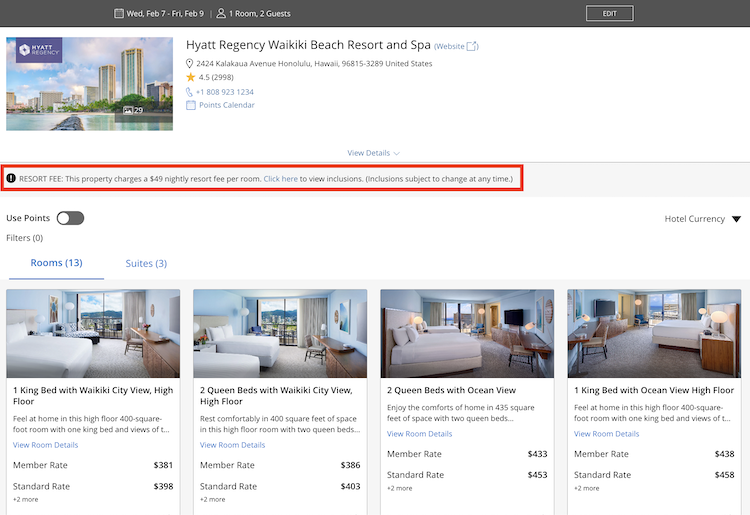Click the location pin icon by address
This screenshot has height=515, width=750.
[189, 64]
